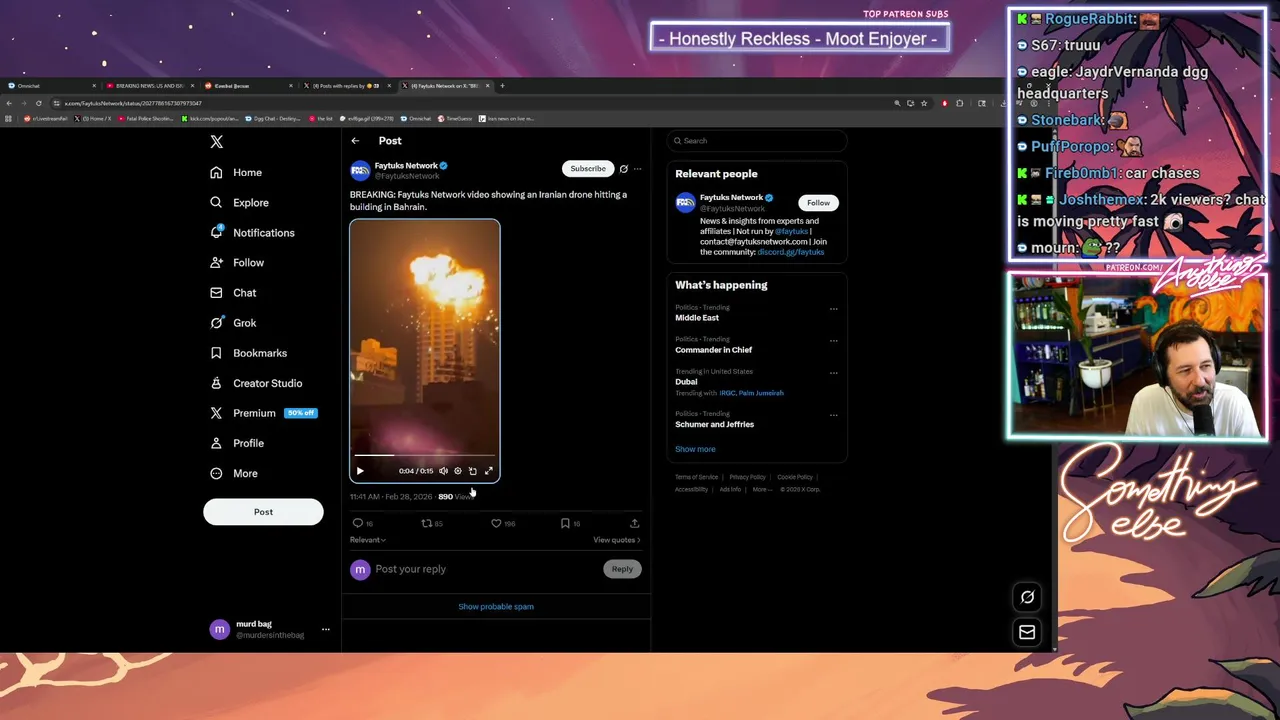Click the browser address bar URL
This screenshot has width=1280, height=720.
pos(133,103)
